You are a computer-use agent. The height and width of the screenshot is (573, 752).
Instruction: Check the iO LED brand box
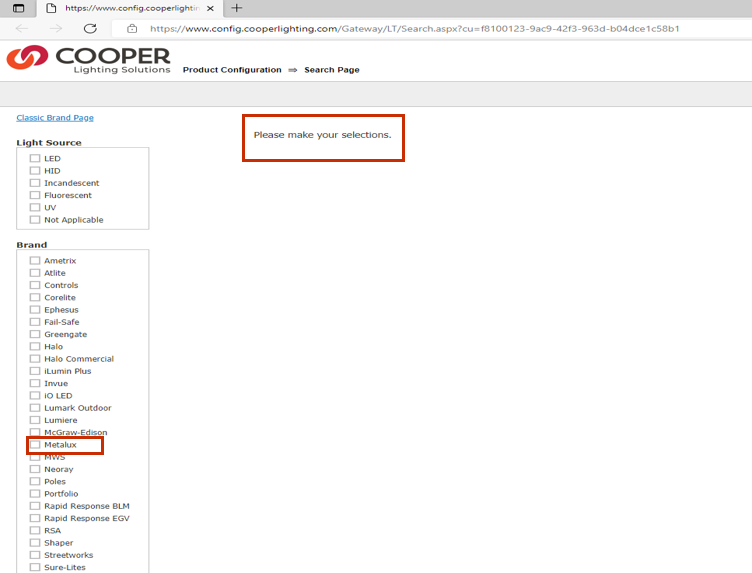click(x=35, y=396)
